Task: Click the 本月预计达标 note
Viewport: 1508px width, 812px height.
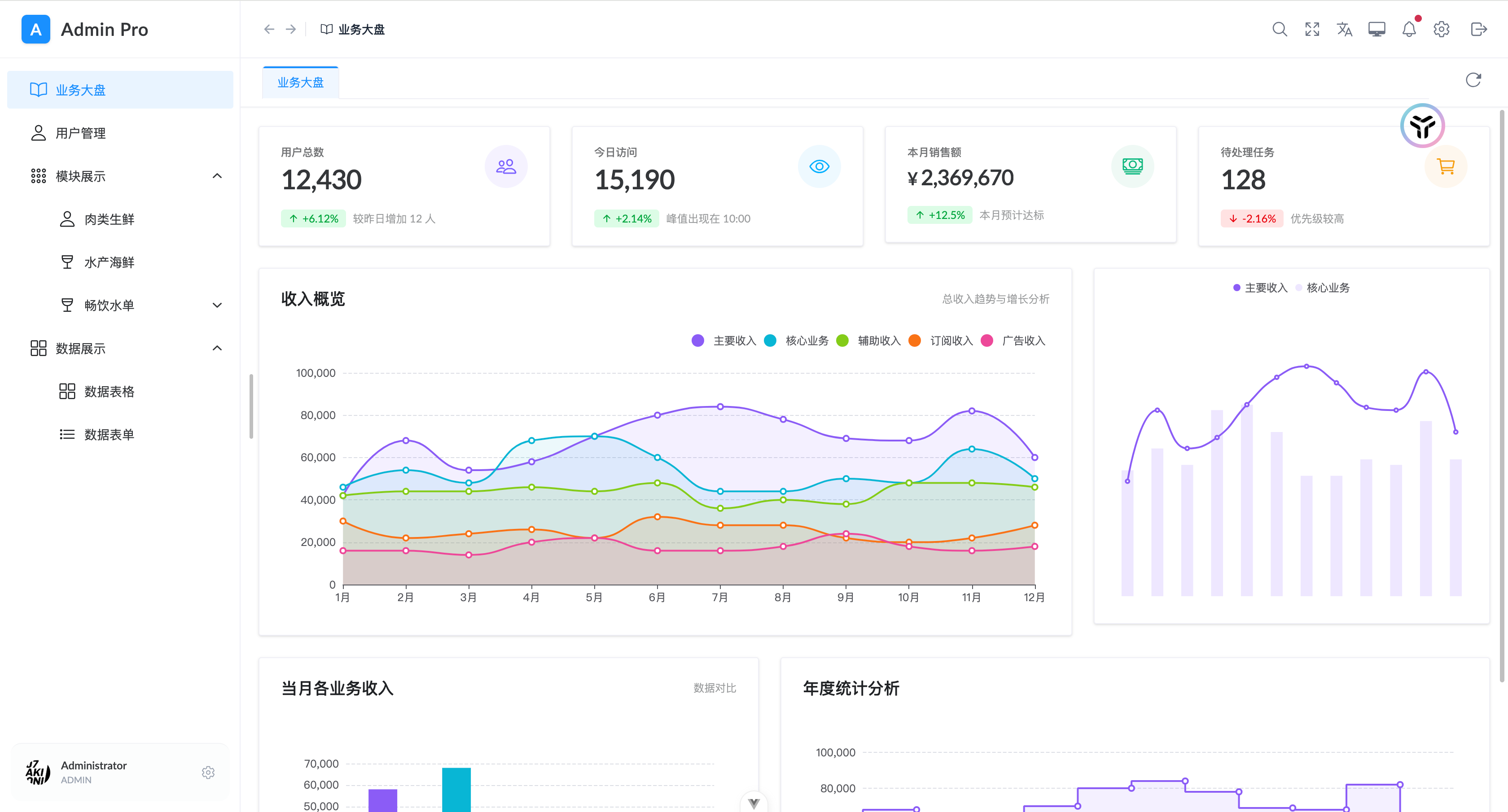Action: pos(1012,215)
